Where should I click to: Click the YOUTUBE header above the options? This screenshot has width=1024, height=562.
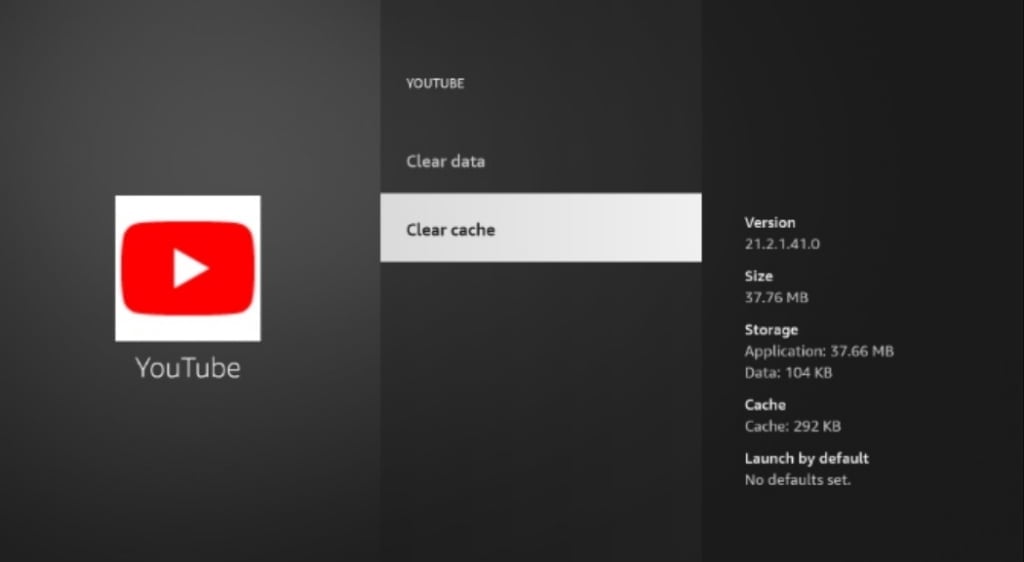click(x=434, y=84)
